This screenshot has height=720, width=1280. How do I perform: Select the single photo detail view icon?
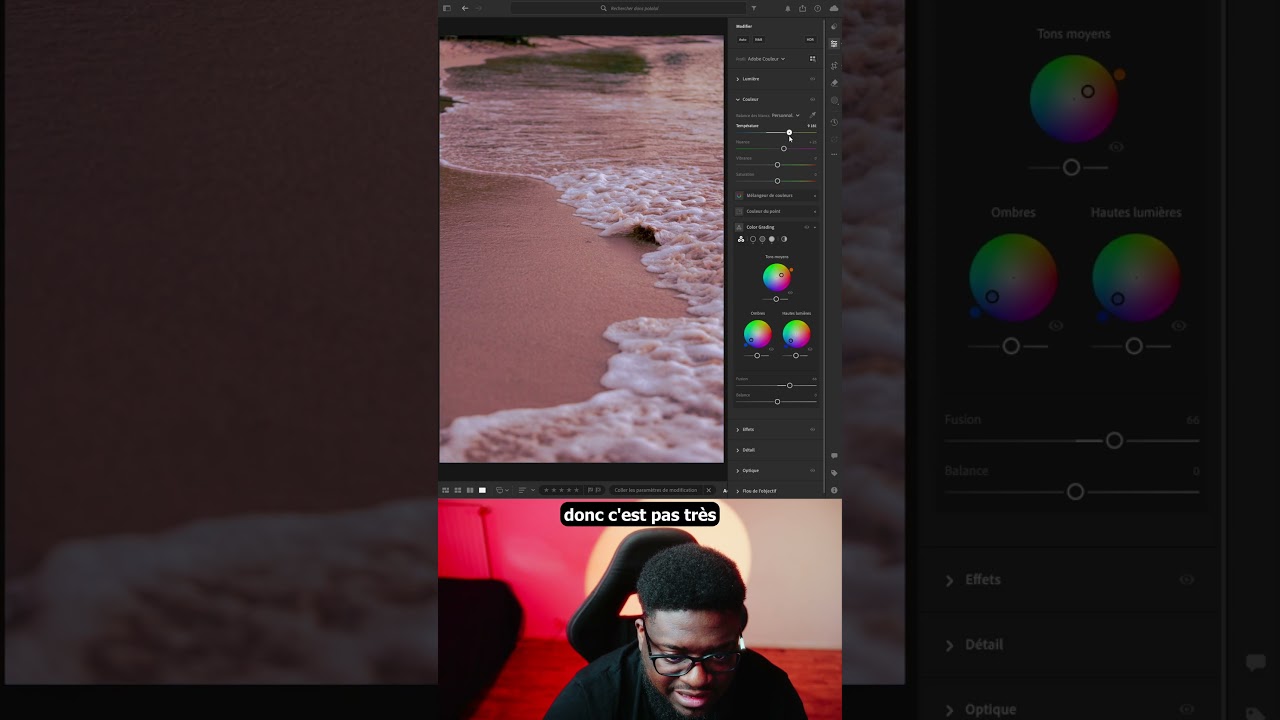(482, 490)
